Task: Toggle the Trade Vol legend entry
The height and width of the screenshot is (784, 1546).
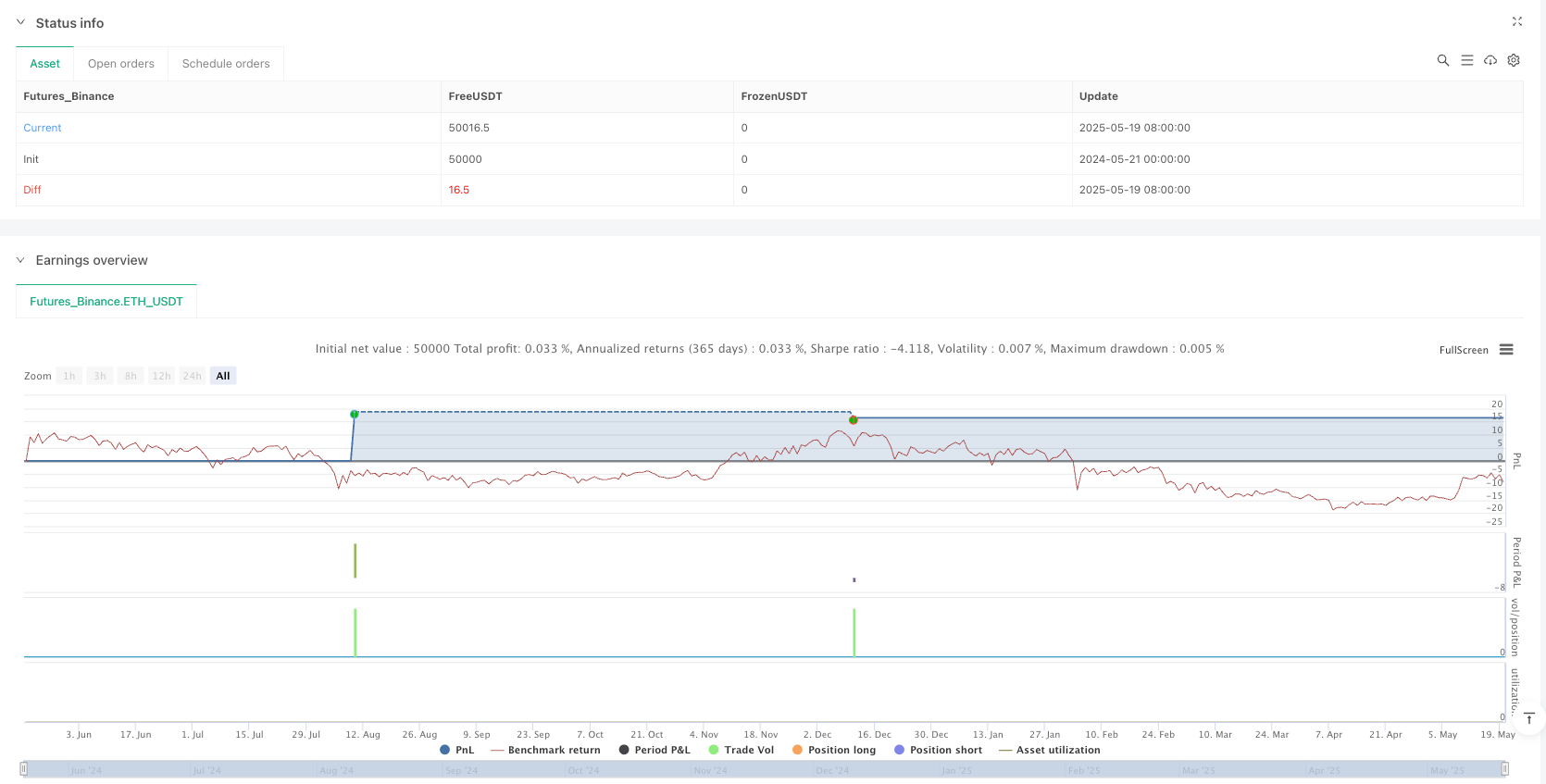Action: 741,750
